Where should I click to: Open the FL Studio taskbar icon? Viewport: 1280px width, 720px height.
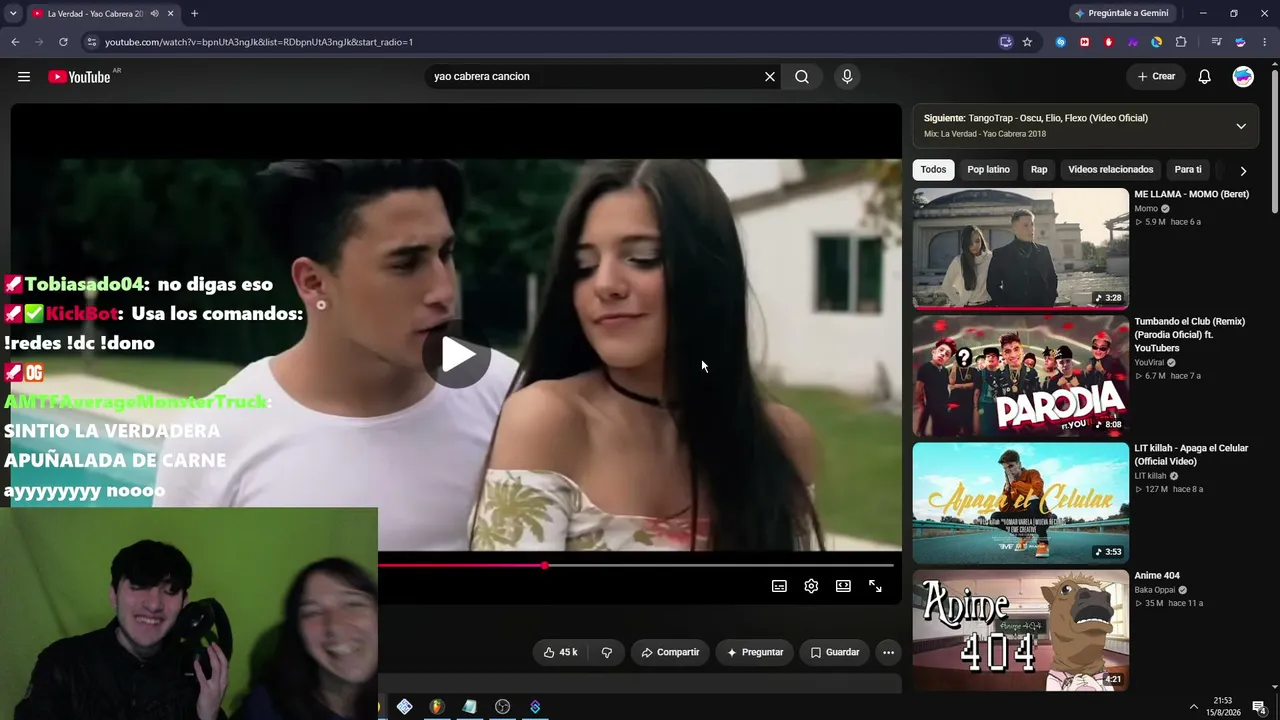click(437, 707)
